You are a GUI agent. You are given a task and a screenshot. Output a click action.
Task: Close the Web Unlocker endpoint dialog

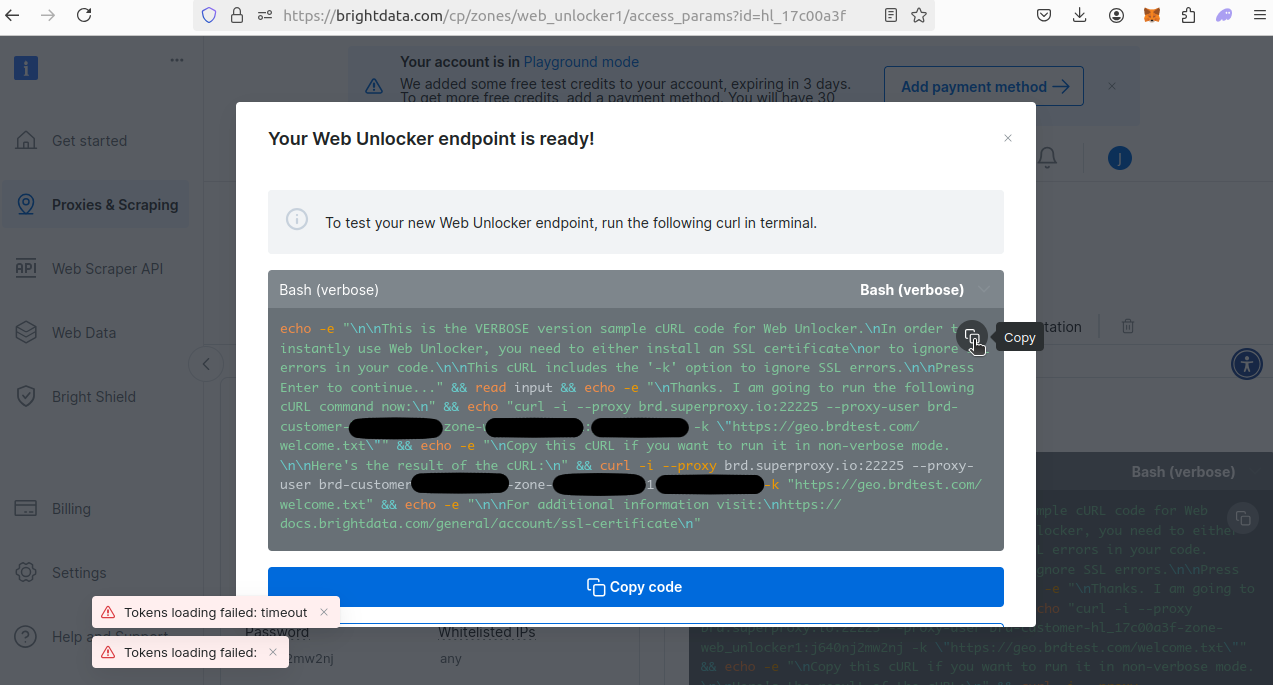click(1008, 138)
